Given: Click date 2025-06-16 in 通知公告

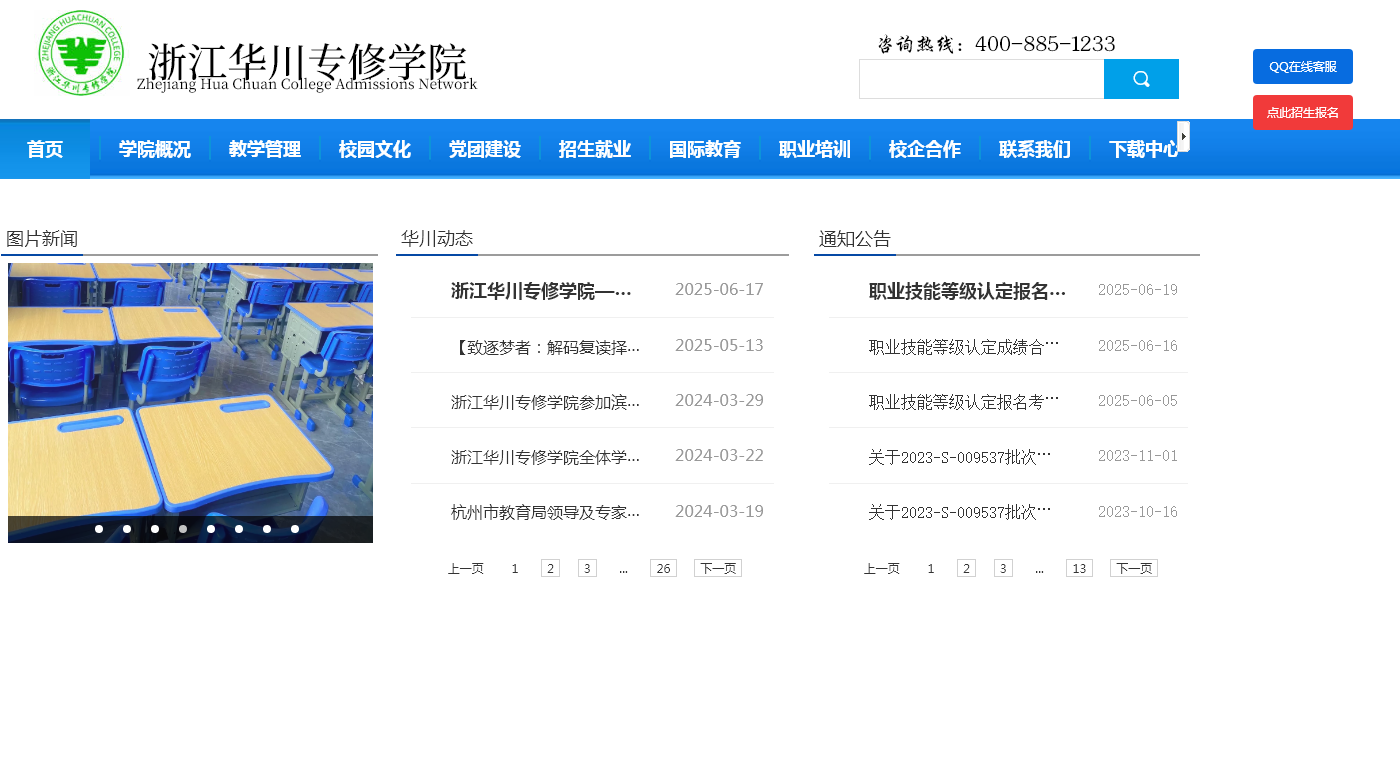Looking at the screenshot, I should click(x=1138, y=346).
